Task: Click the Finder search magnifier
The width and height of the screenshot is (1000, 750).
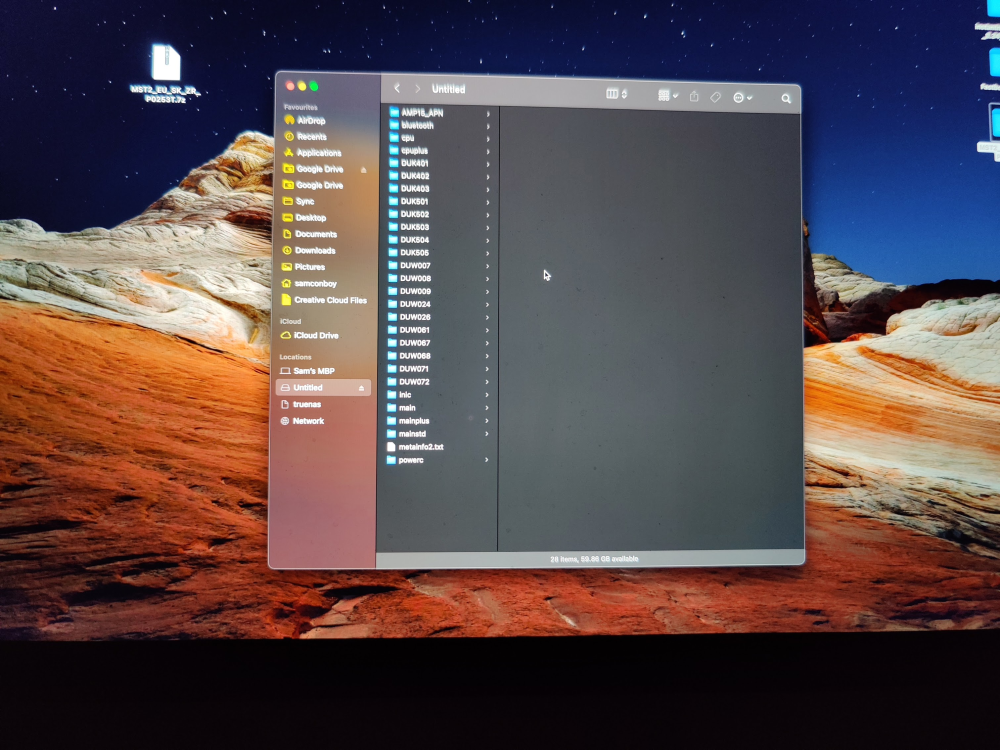Action: [x=786, y=99]
